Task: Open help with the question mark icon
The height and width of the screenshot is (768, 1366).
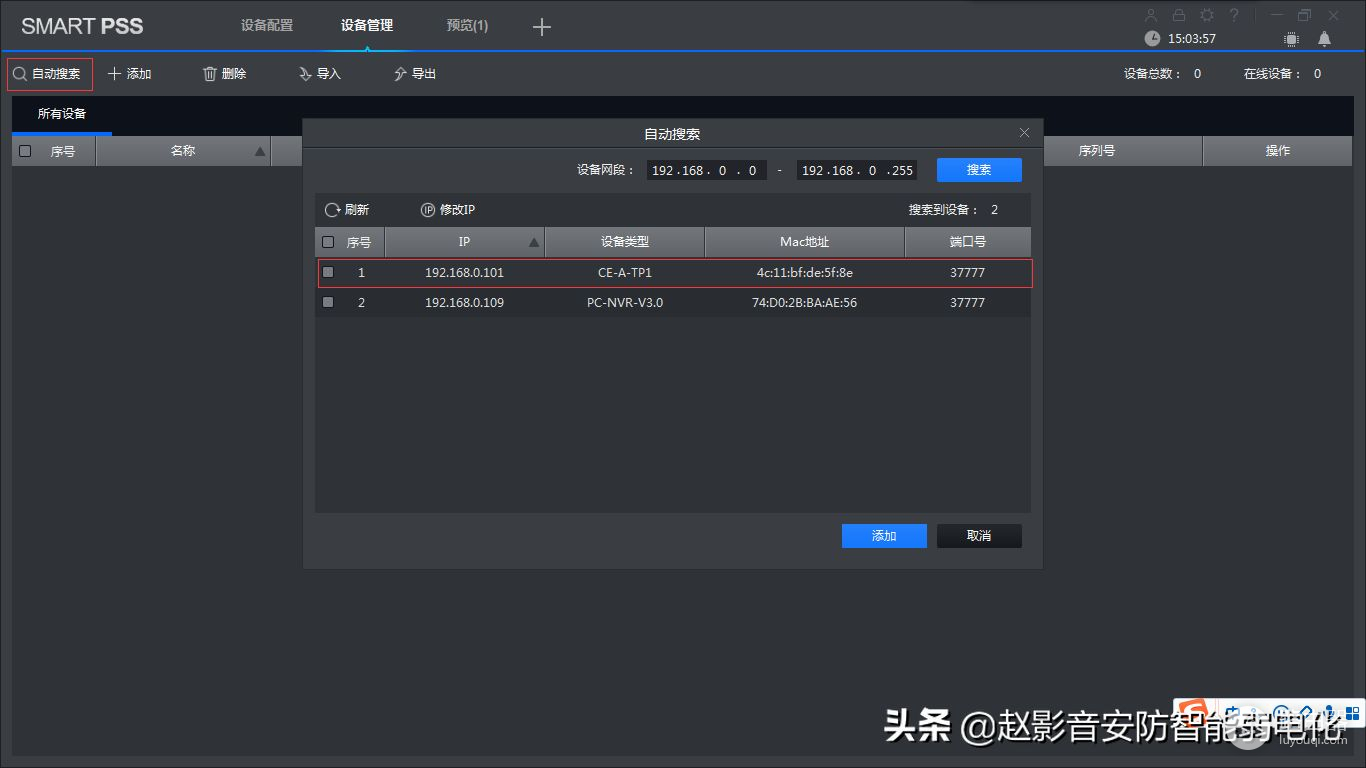Action: tap(1235, 15)
